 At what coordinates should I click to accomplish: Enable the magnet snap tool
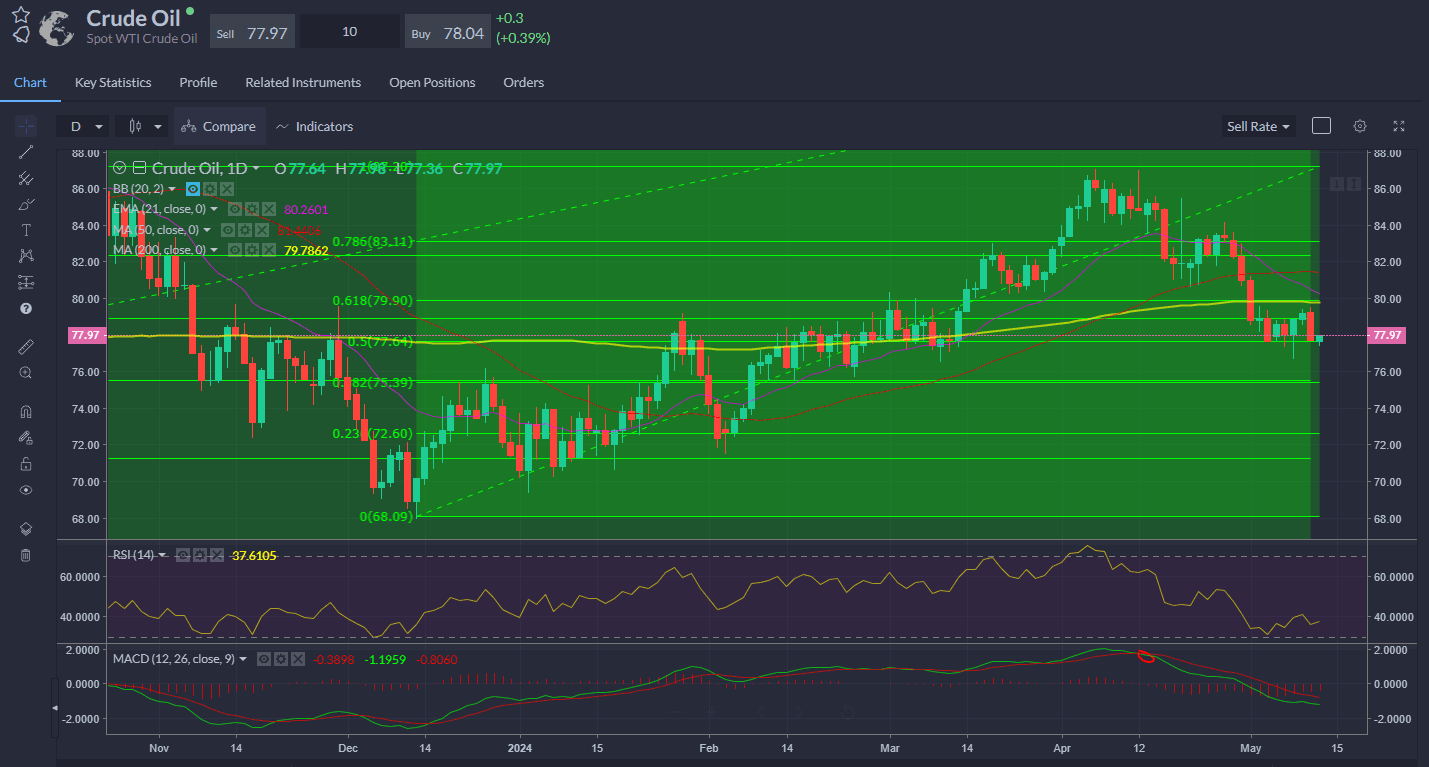tap(26, 411)
